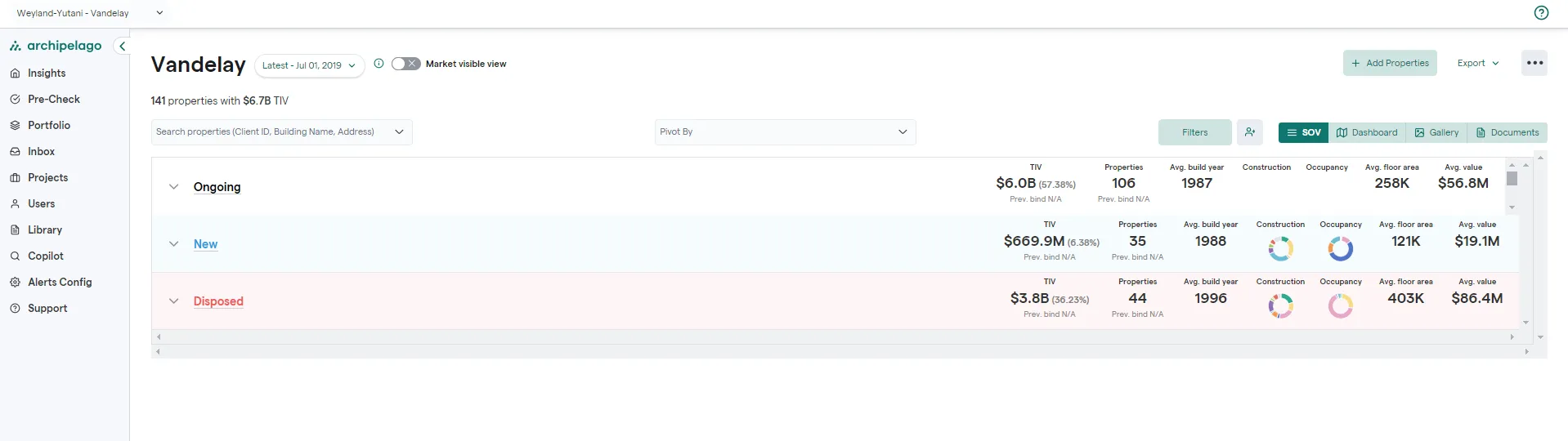Click the info icon beside snapshot selector

(379, 64)
